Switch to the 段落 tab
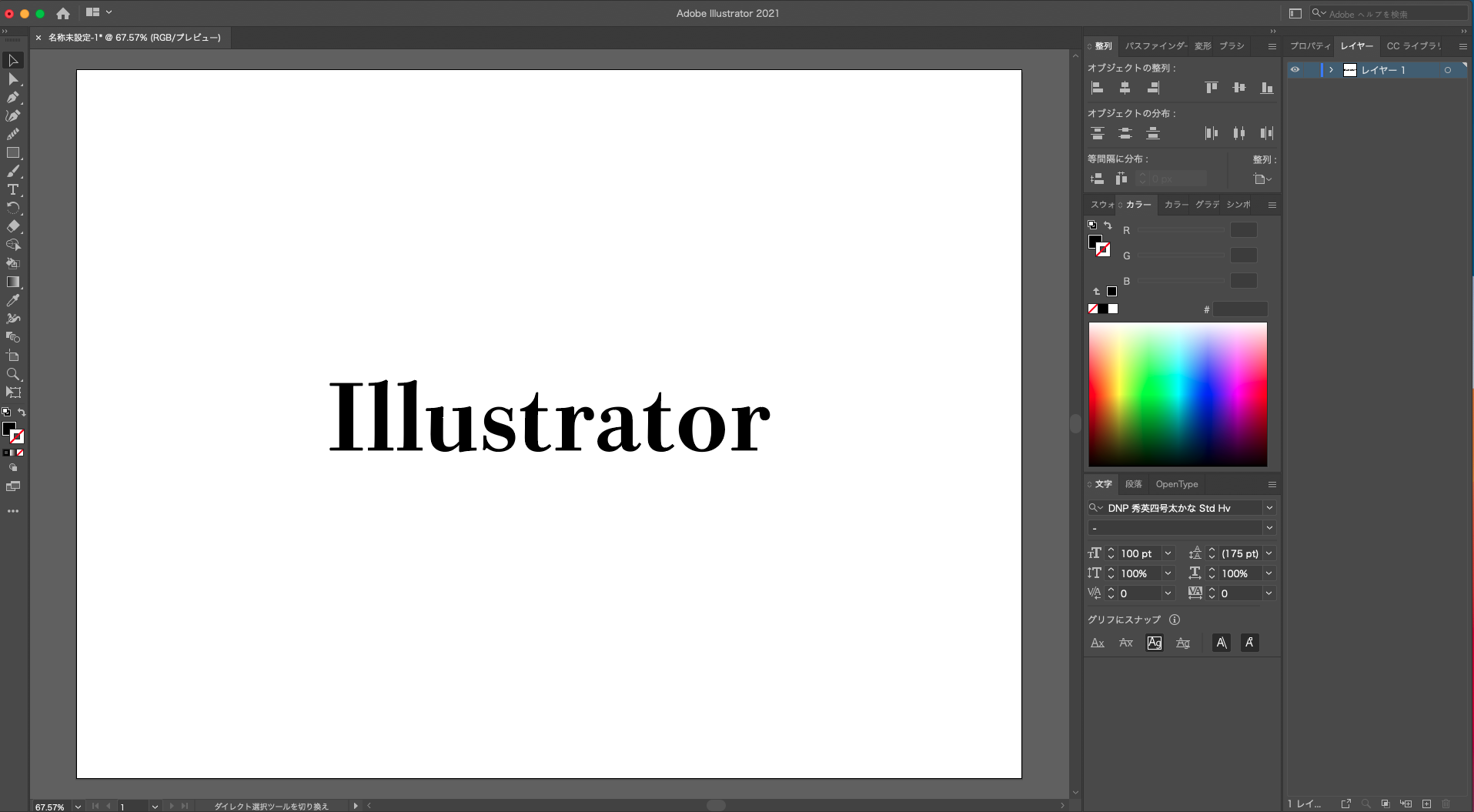Viewport: 1474px width, 812px height. (x=1133, y=484)
